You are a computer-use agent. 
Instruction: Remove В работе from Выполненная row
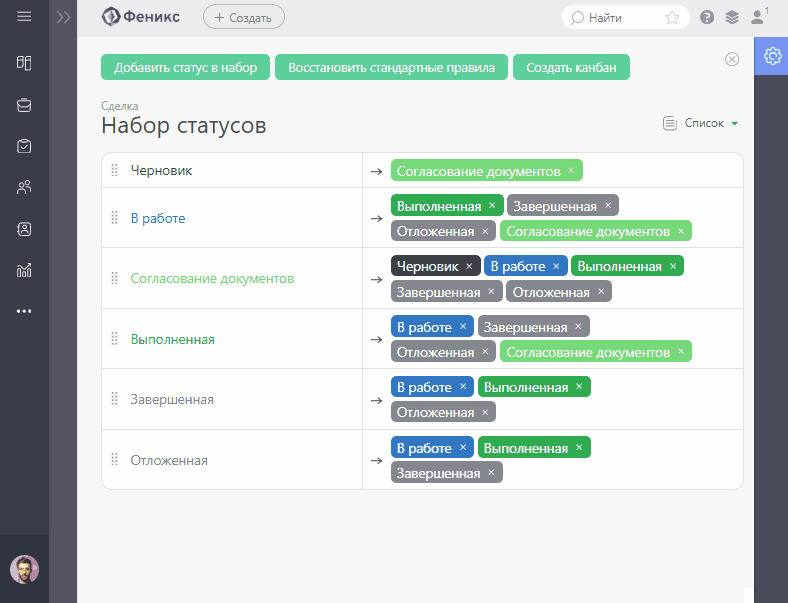[x=463, y=327]
